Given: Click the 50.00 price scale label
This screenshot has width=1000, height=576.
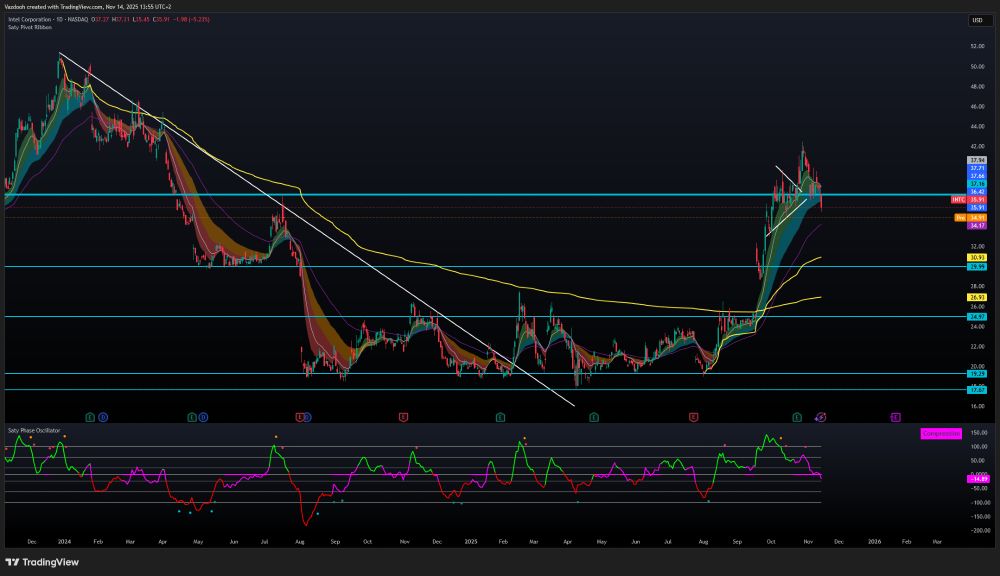Looking at the screenshot, I should [977, 66].
